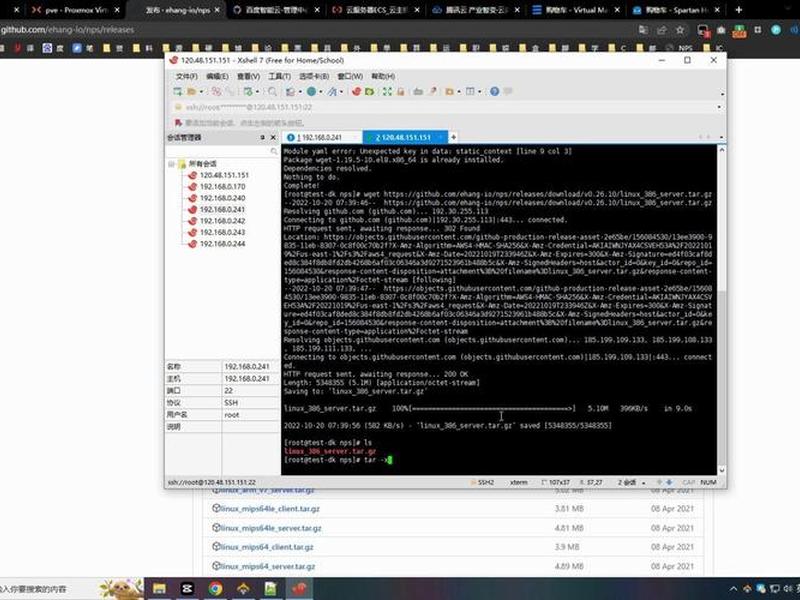Open a new Chrome tab

738,9
